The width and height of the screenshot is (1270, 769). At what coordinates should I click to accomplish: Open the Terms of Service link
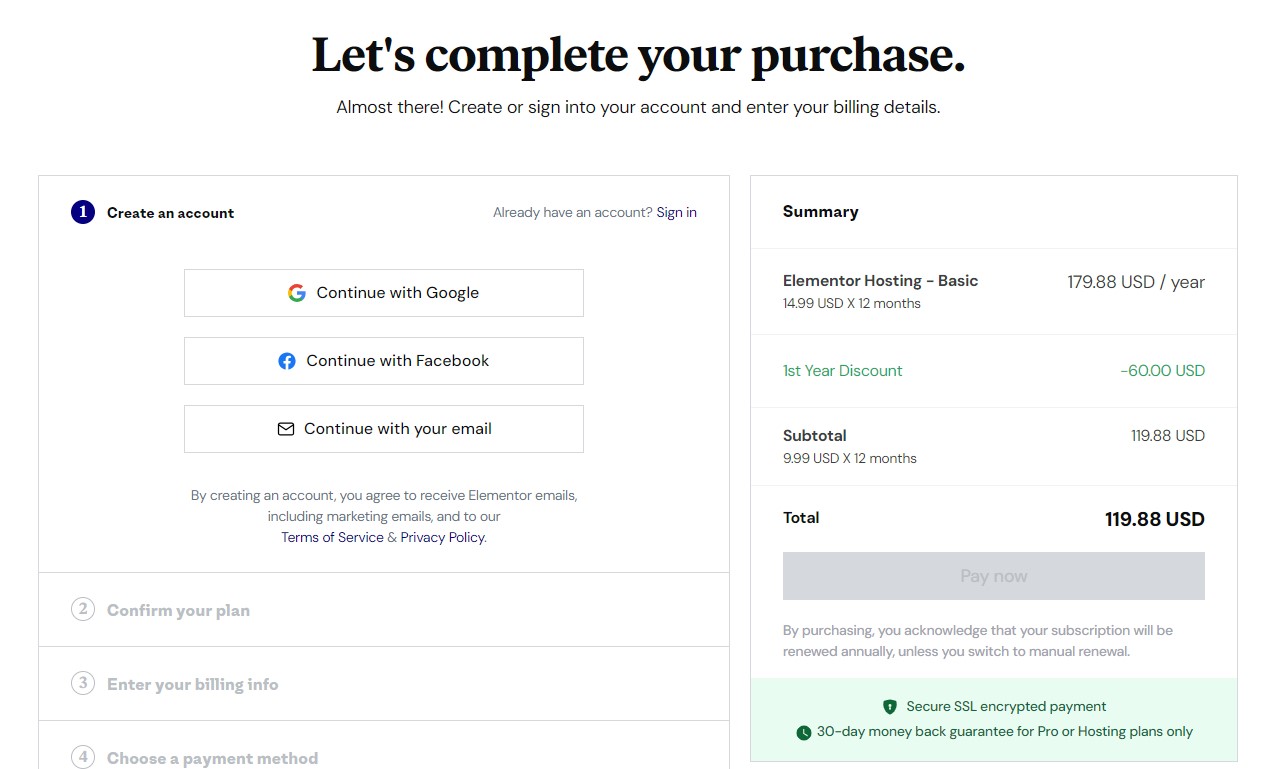point(332,537)
